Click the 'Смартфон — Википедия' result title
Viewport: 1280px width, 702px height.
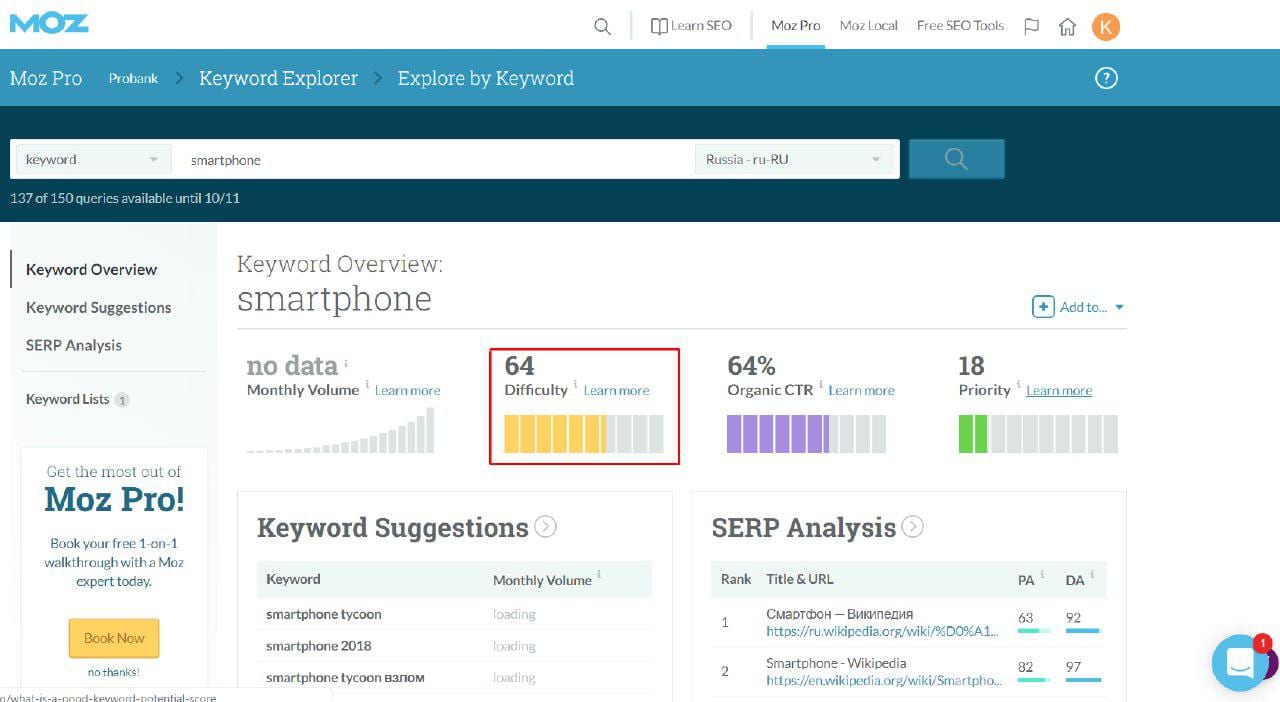pyautogui.click(x=840, y=614)
